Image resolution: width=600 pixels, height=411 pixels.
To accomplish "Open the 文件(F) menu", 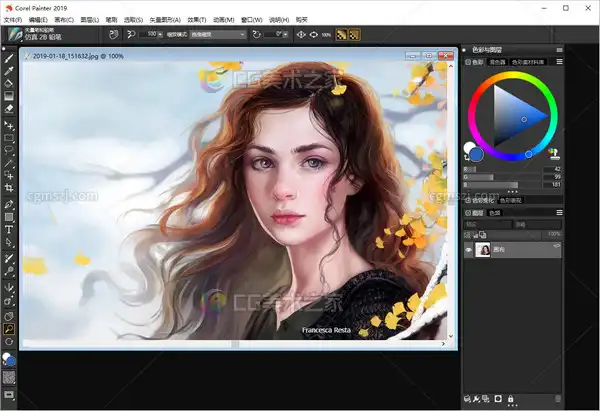I will 13,19.
